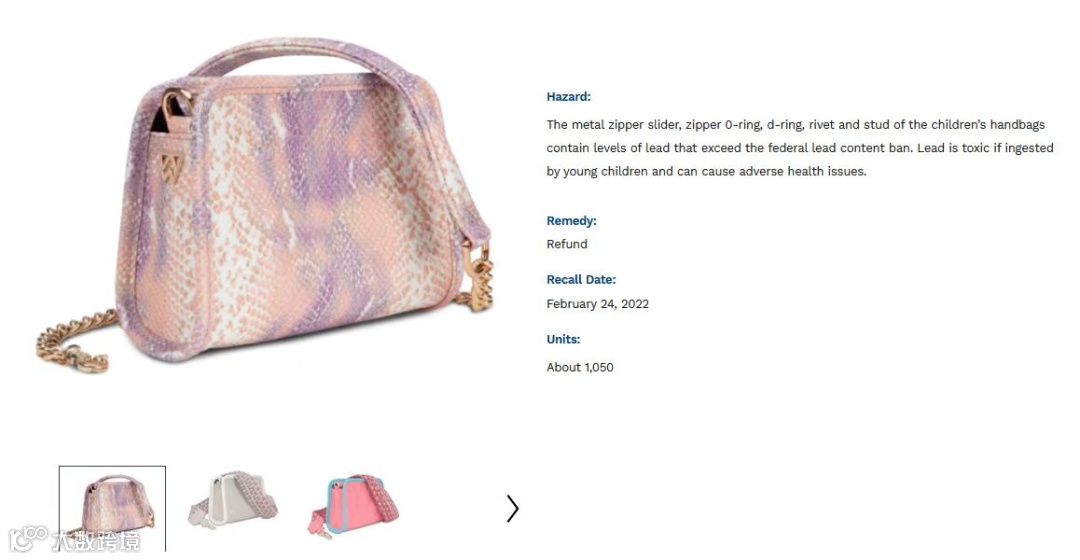This screenshot has width=1080, height=560.
Task: Click the 大数跨境 watermark text
Action: pos(96,541)
